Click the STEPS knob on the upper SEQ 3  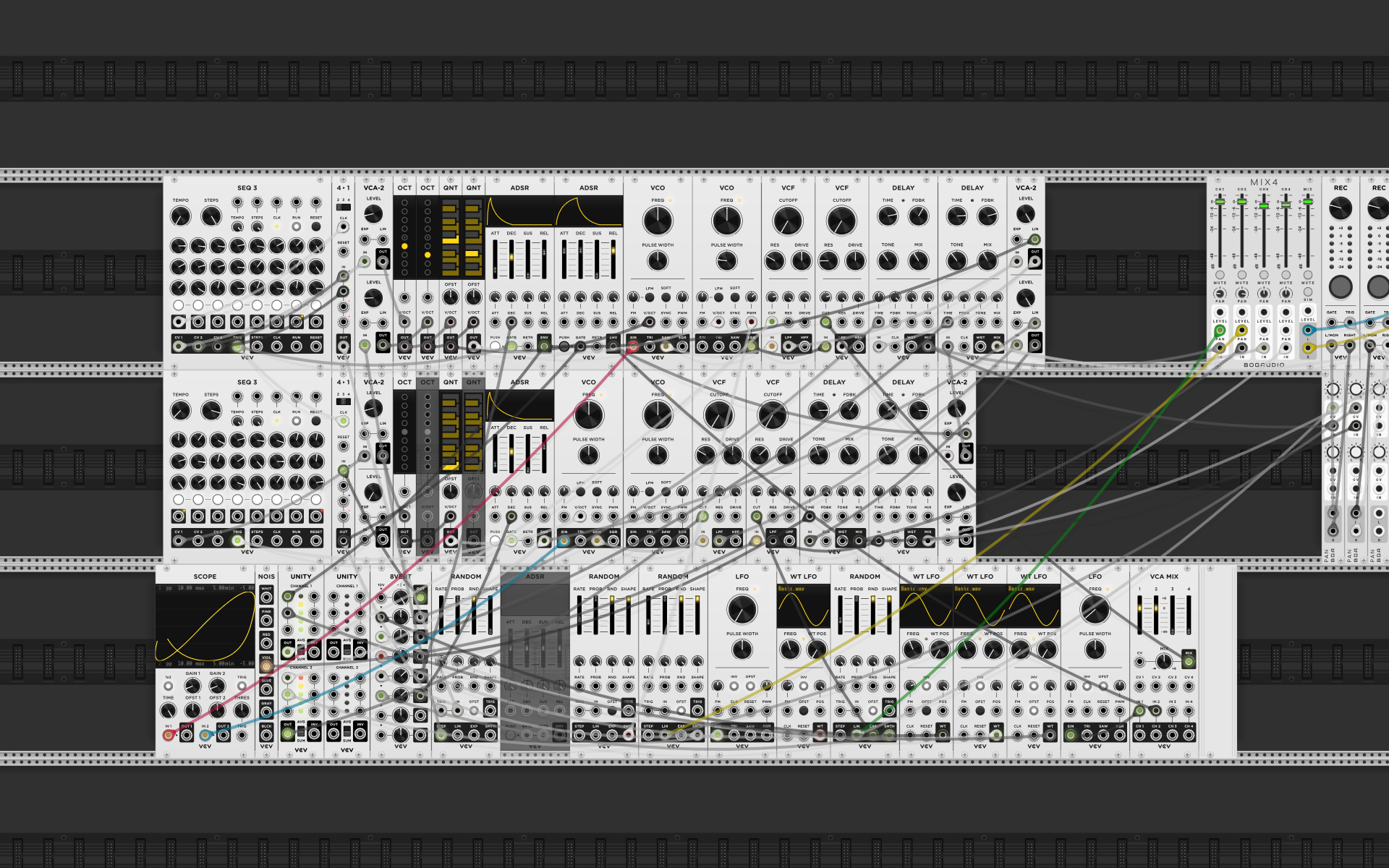click(x=211, y=216)
